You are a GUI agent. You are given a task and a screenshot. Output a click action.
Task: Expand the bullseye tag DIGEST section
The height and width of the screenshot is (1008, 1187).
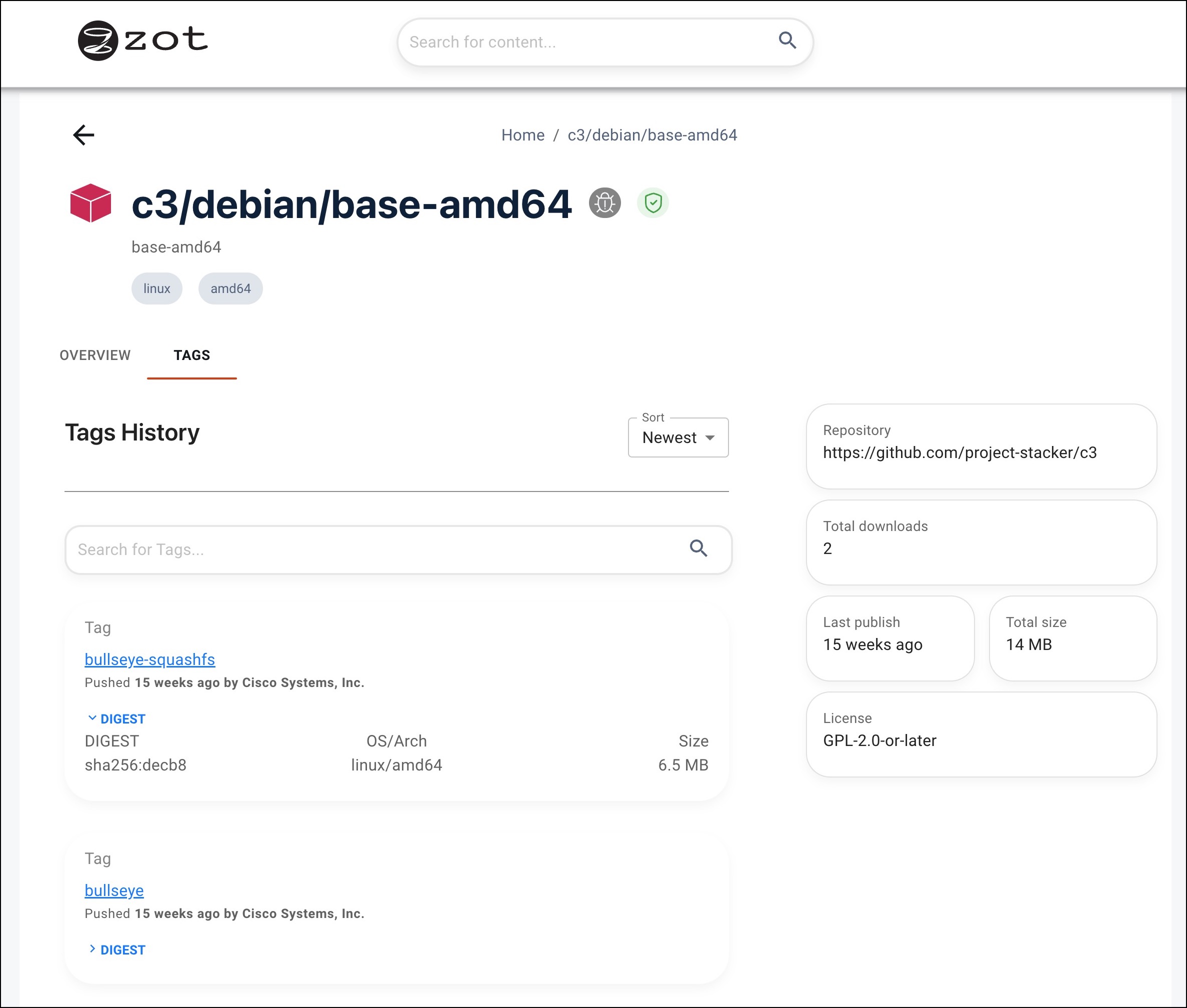pyautogui.click(x=116, y=949)
